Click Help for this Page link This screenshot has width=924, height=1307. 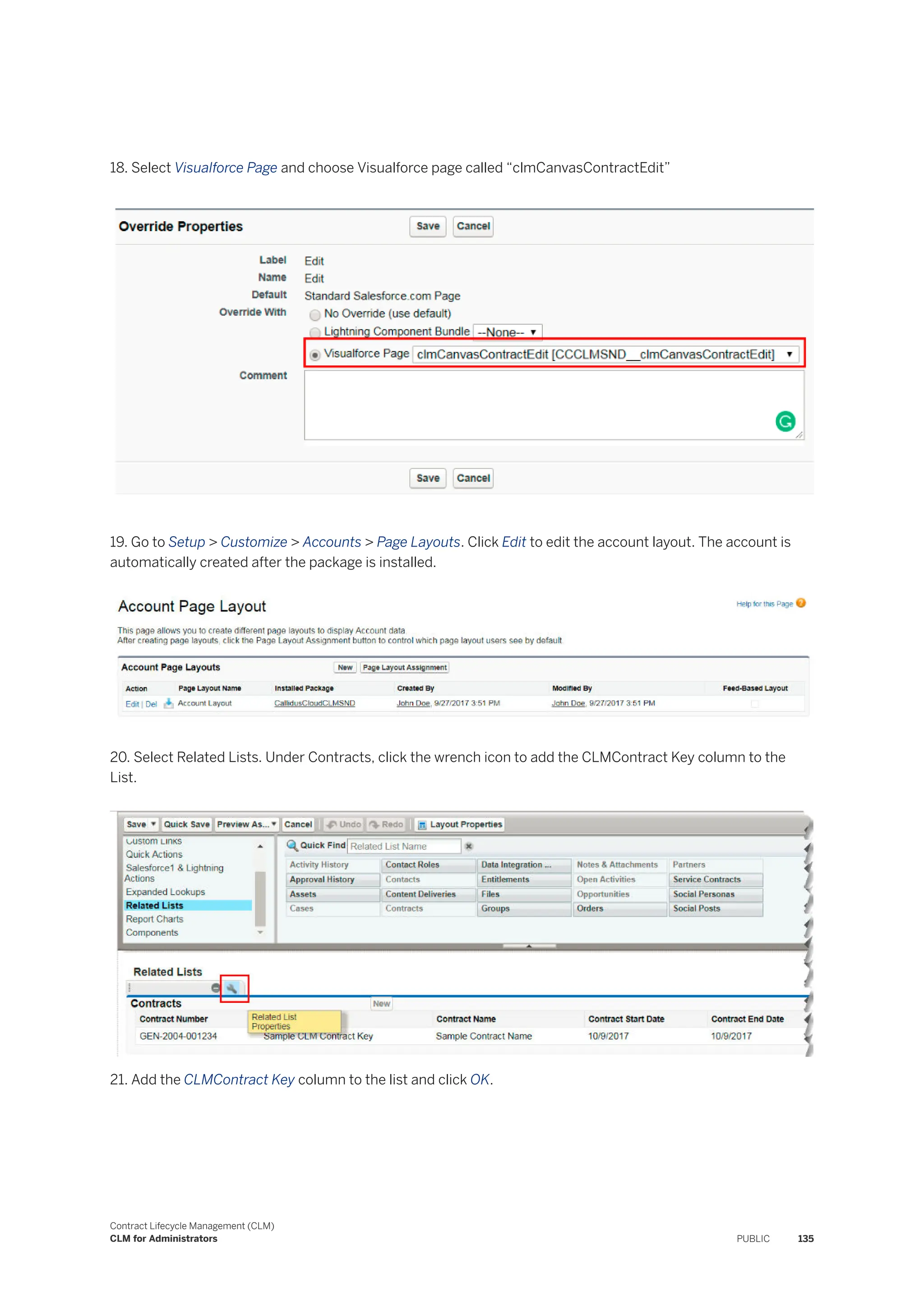click(764, 604)
